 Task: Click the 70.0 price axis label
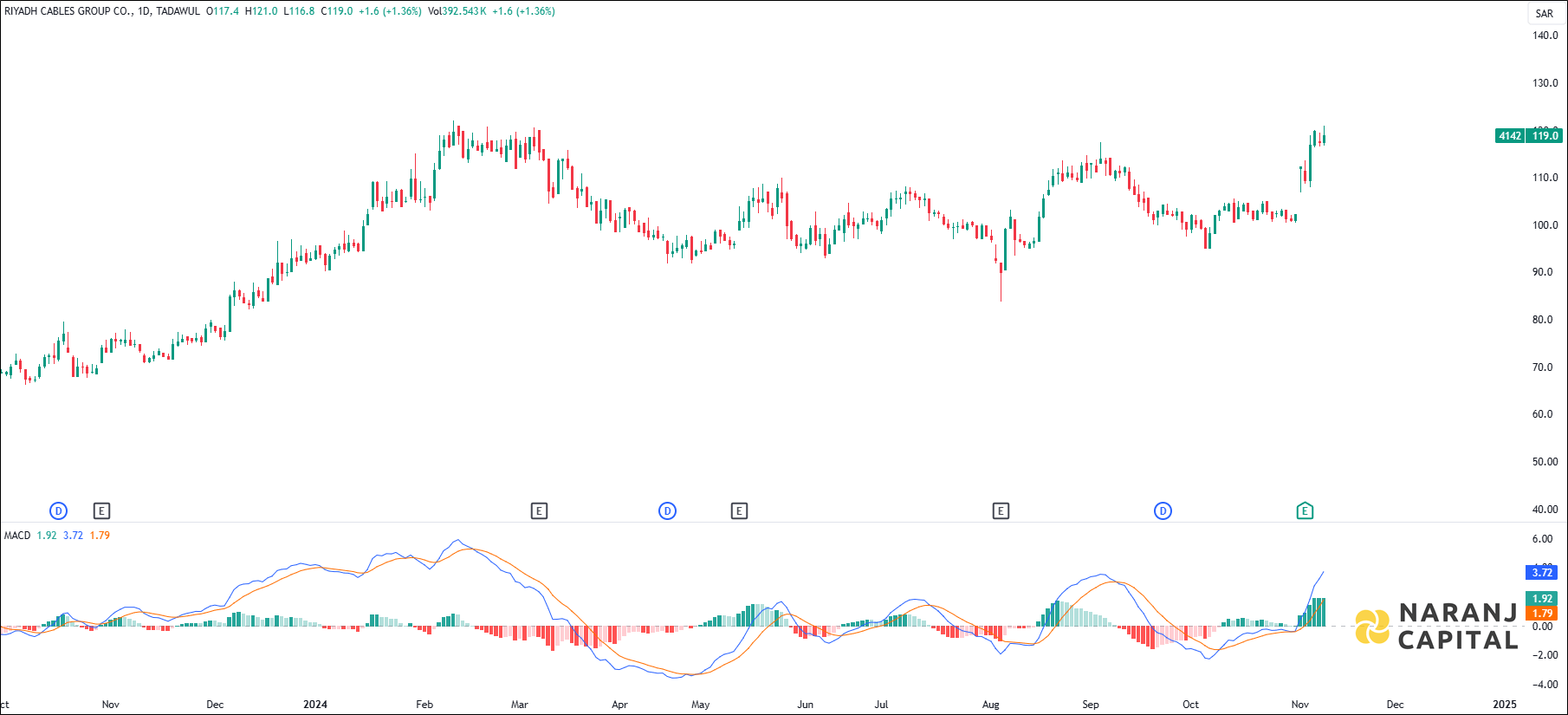[1543, 367]
